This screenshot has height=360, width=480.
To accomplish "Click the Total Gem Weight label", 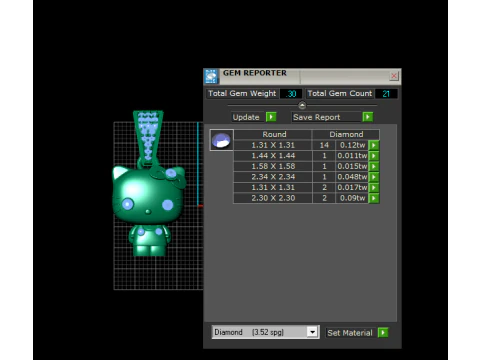I will pos(242,94).
